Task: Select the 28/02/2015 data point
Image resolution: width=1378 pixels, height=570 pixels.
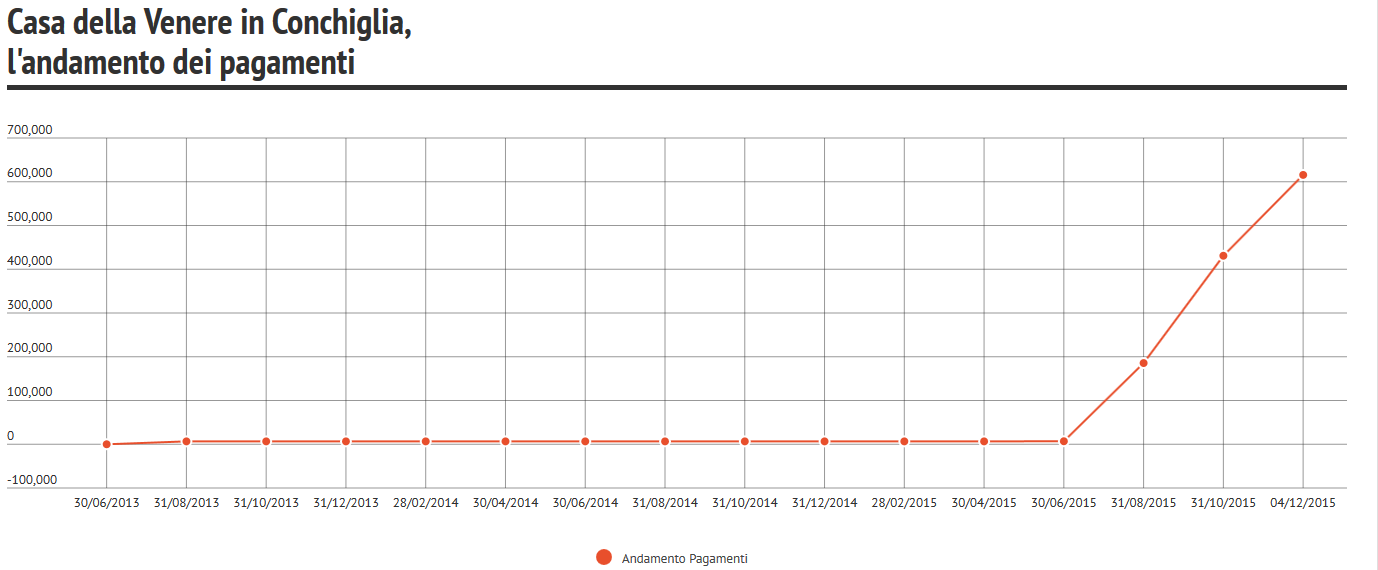Action: (904, 441)
